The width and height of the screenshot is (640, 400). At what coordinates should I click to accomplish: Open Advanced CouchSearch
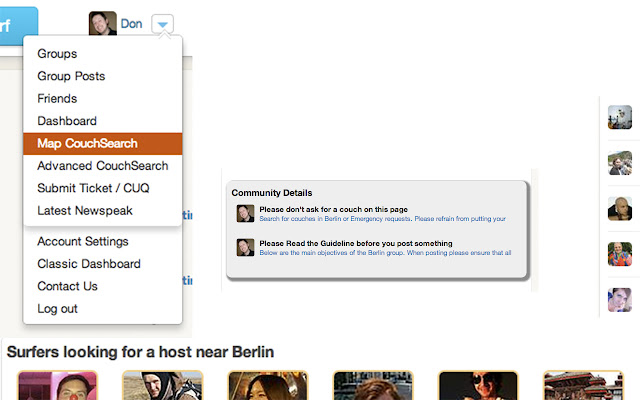tap(102, 166)
